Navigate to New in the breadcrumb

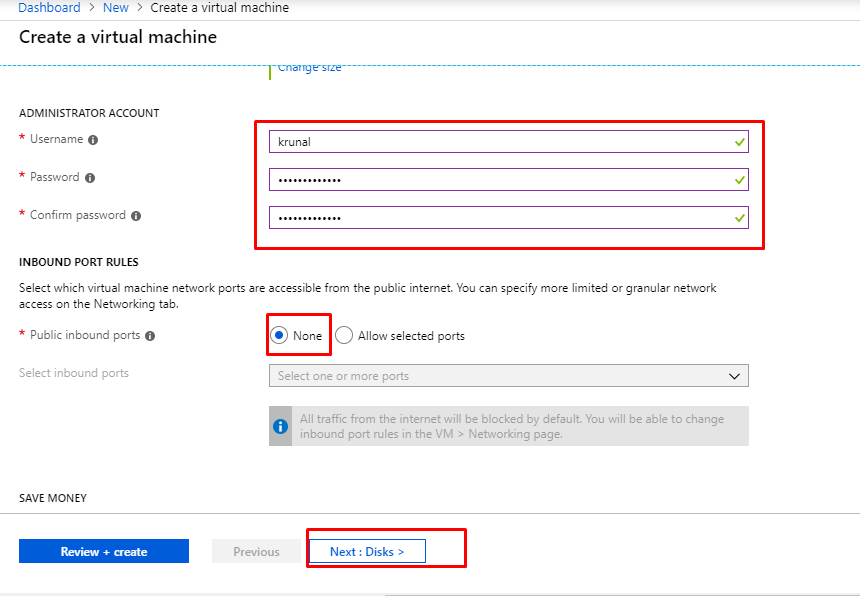(116, 8)
